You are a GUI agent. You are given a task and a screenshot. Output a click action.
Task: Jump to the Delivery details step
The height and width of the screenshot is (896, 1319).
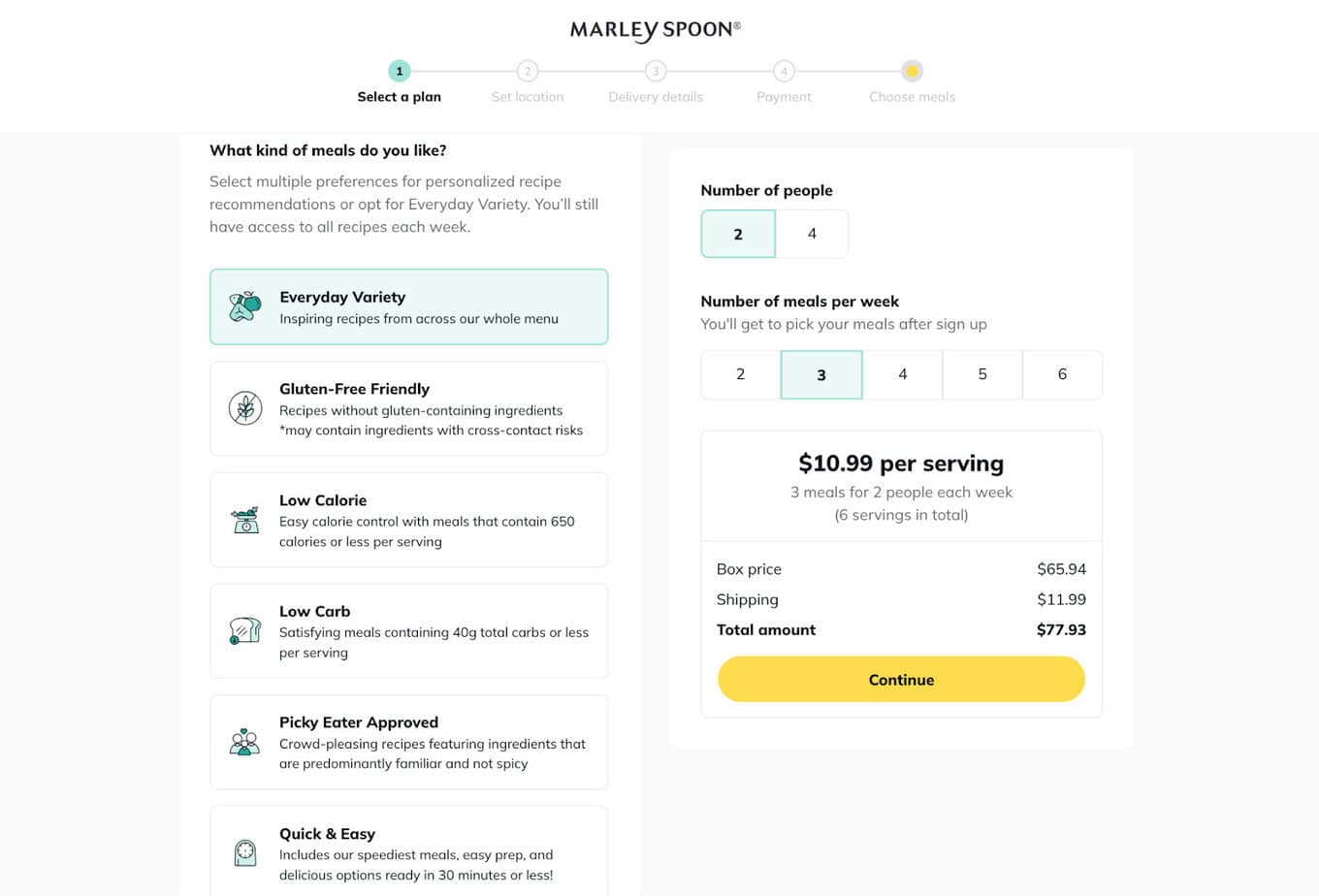click(656, 71)
